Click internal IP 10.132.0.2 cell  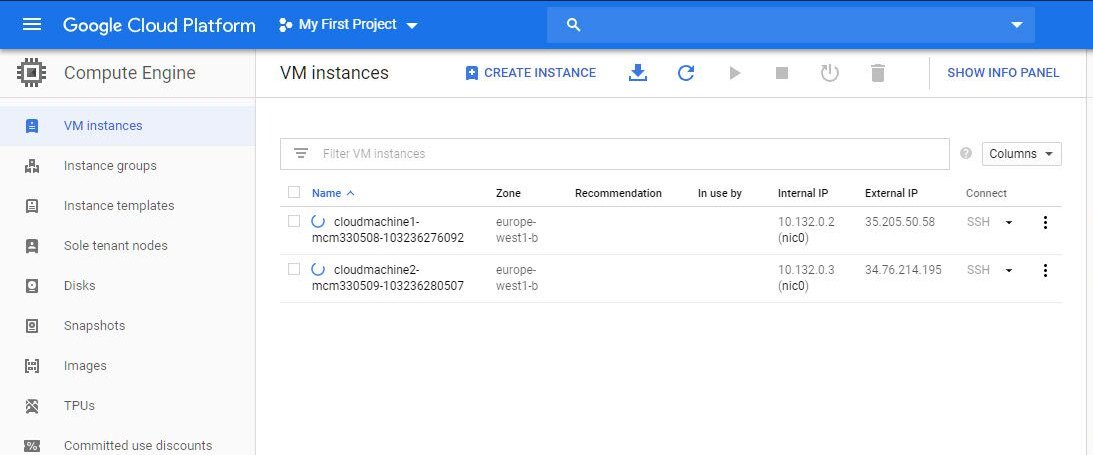807,230
